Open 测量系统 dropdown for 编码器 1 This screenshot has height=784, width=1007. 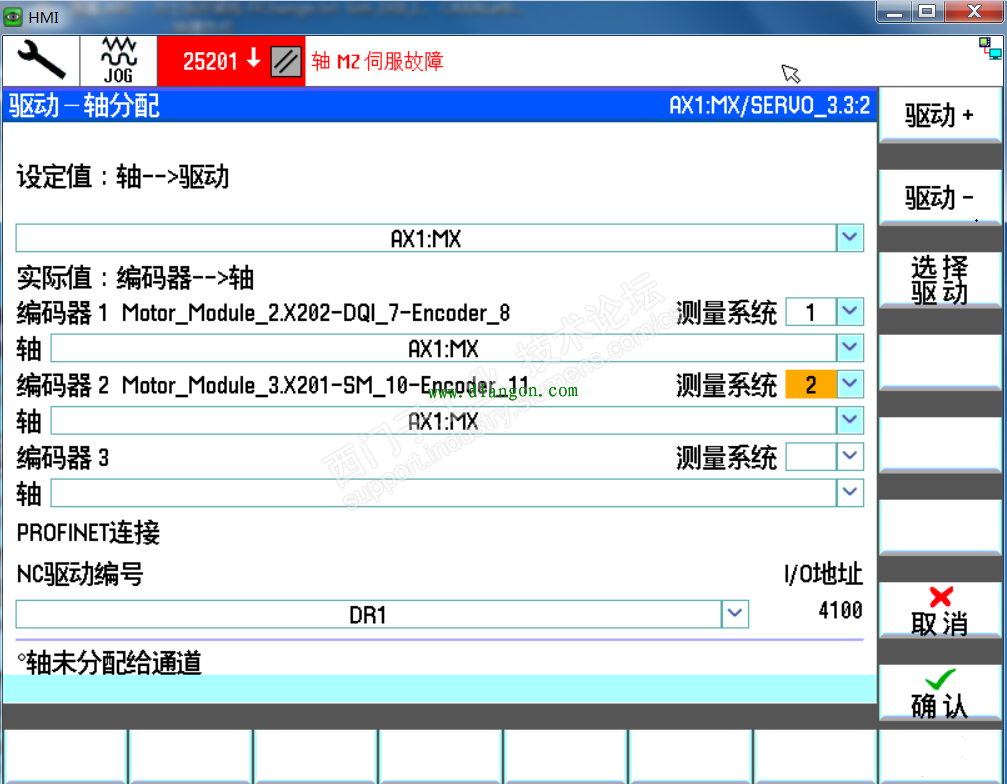[x=850, y=312]
